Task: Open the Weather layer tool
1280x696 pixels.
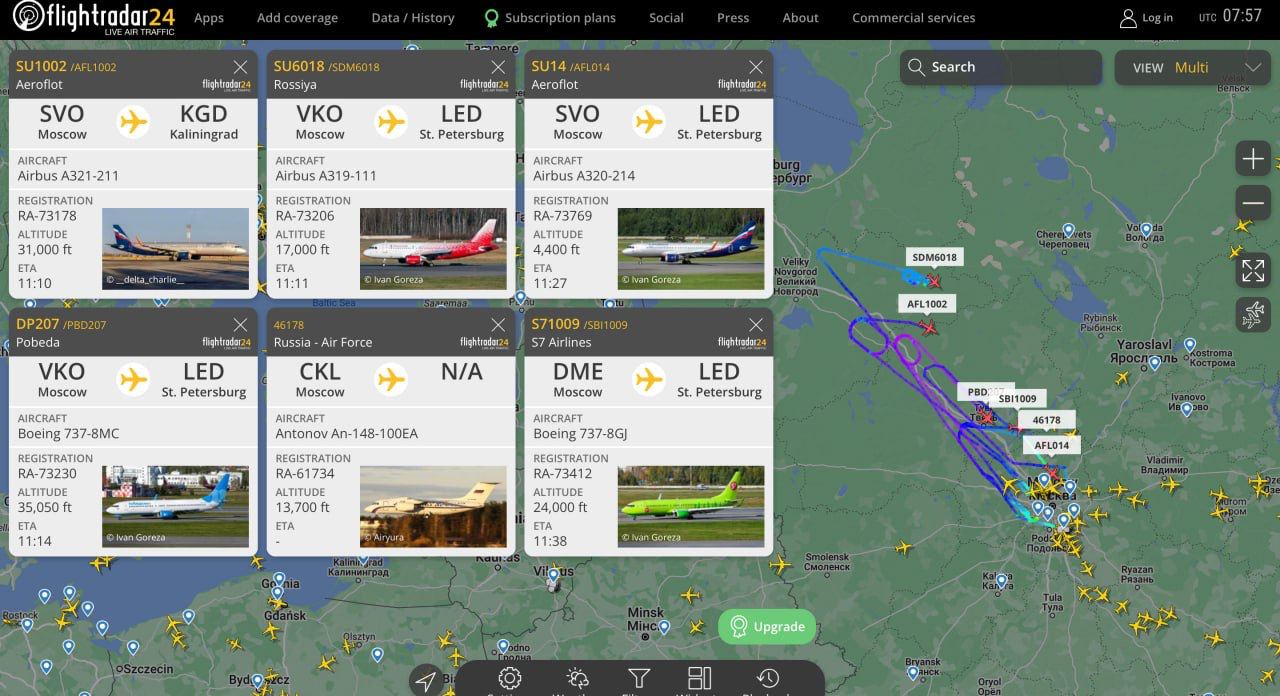Action: point(577,680)
